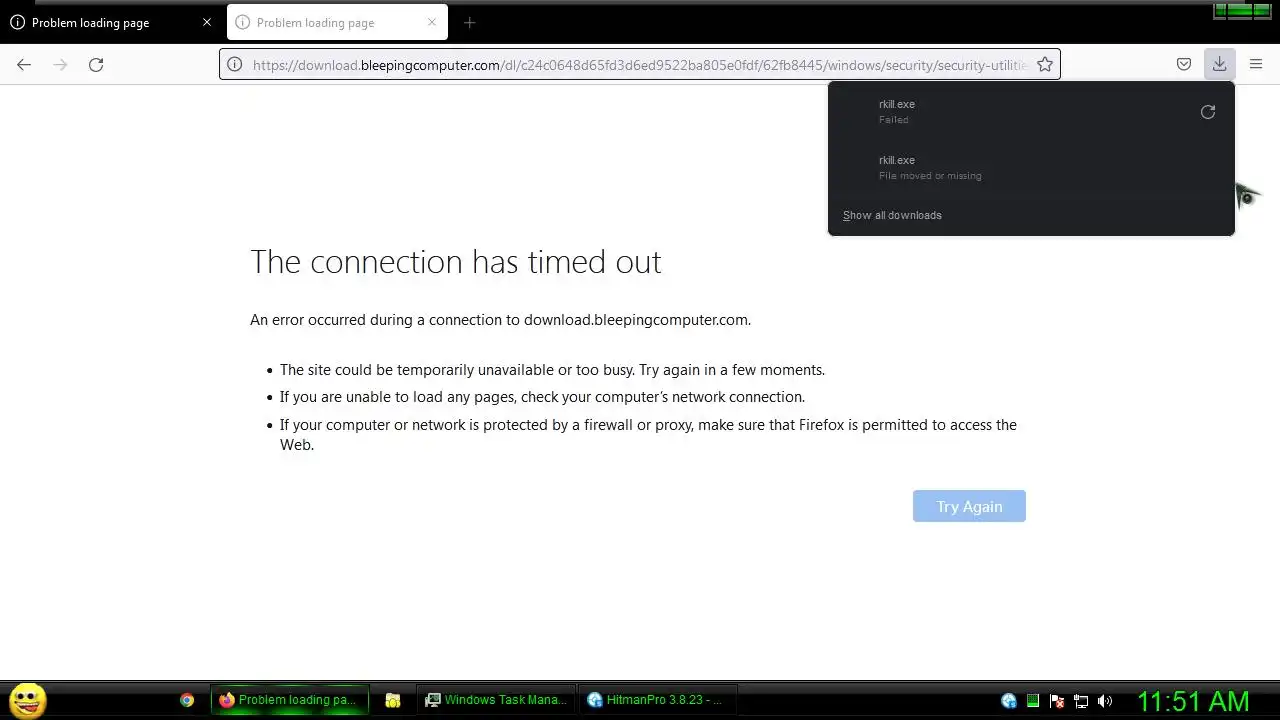The image size is (1280, 720).
Task: Open the folder icon on taskbar
Action: 393,700
